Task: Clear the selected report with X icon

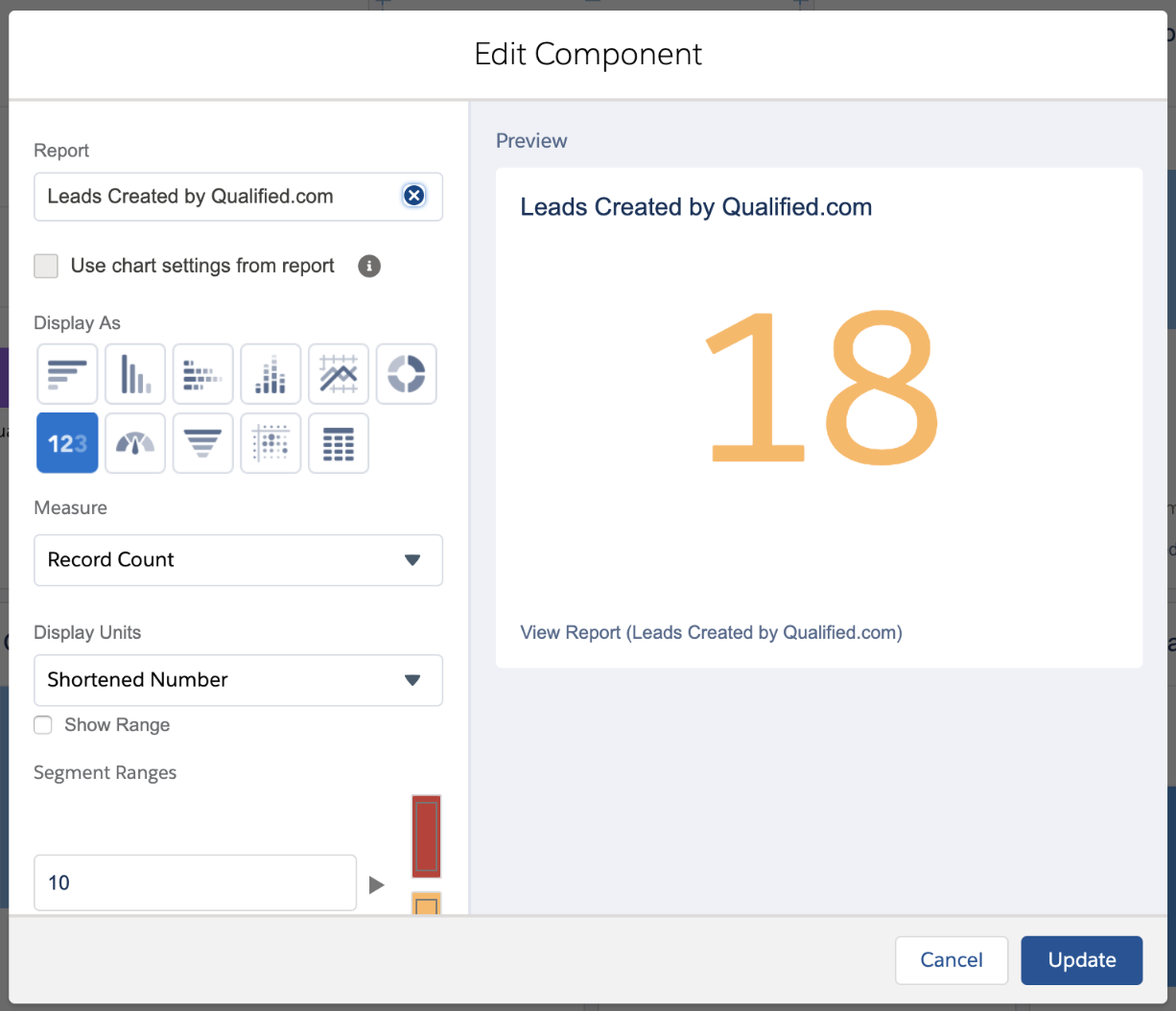Action: click(413, 196)
